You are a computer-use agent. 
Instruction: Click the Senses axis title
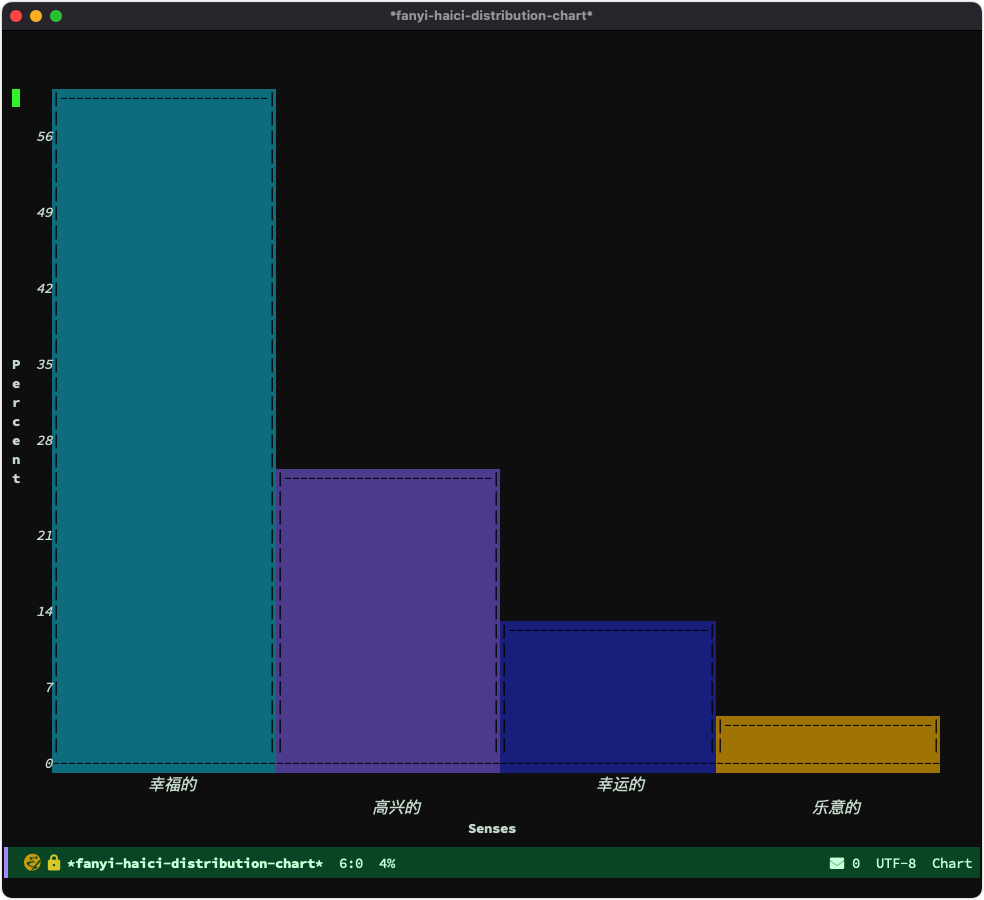pyautogui.click(x=492, y=828)
